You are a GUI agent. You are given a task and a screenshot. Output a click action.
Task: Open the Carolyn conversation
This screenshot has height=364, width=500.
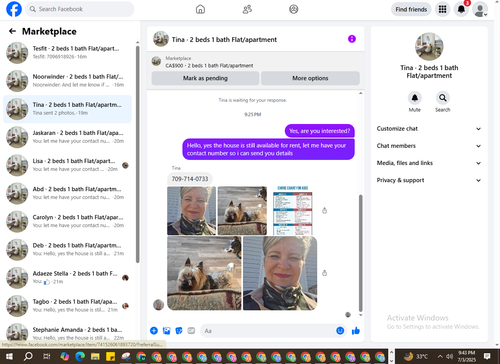coord(68,221)
